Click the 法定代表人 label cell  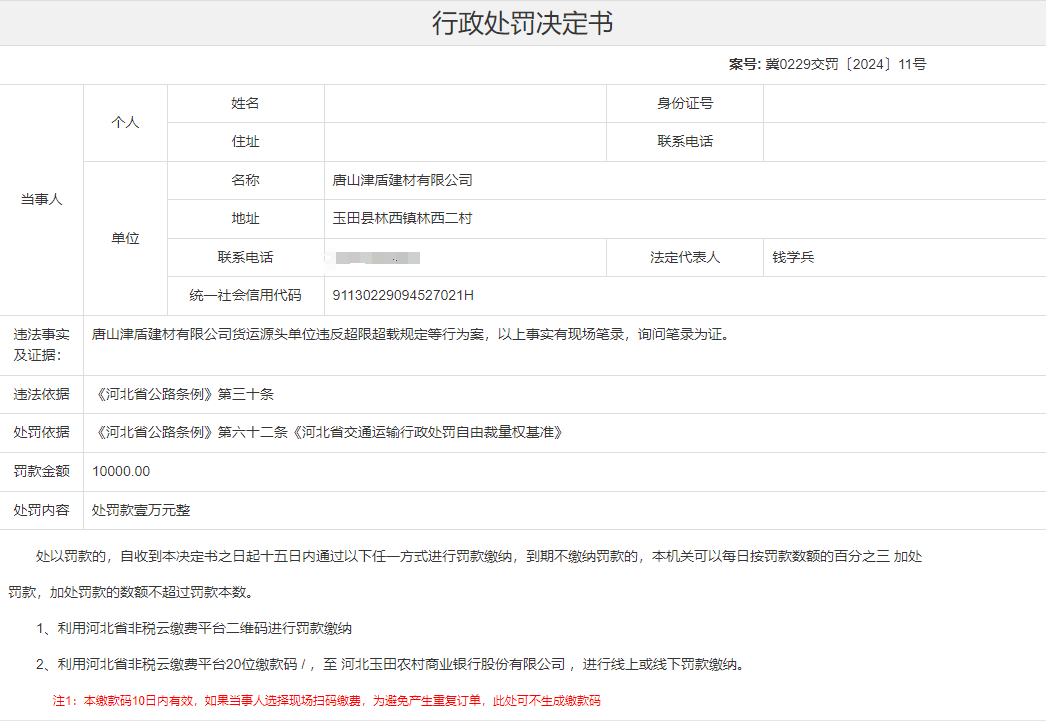(685, 257)
